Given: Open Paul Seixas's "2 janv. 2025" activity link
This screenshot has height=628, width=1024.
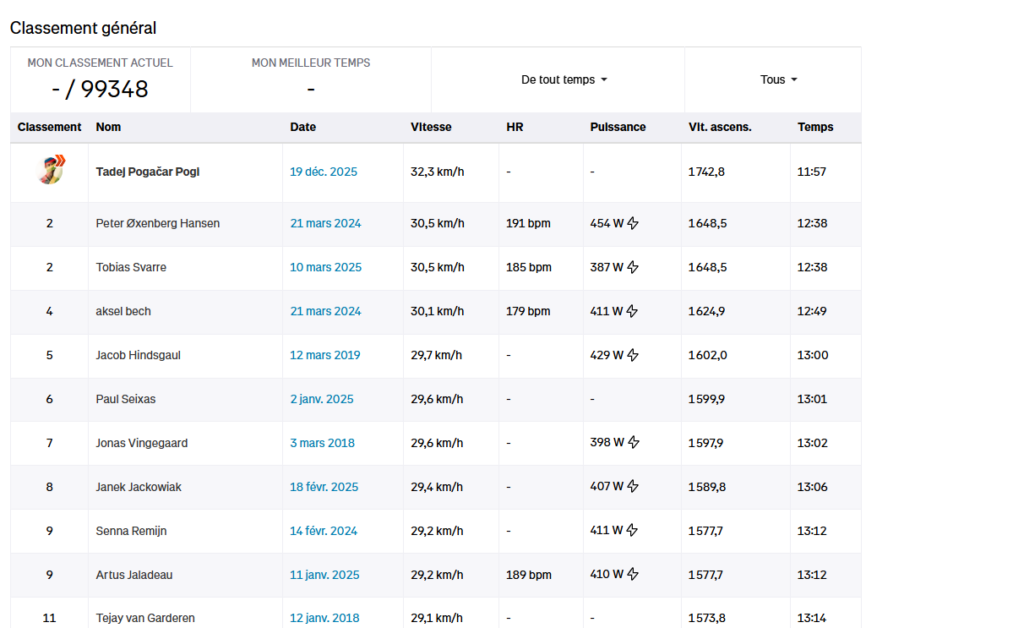Looking at the screenshot, I should coord(321,399).
